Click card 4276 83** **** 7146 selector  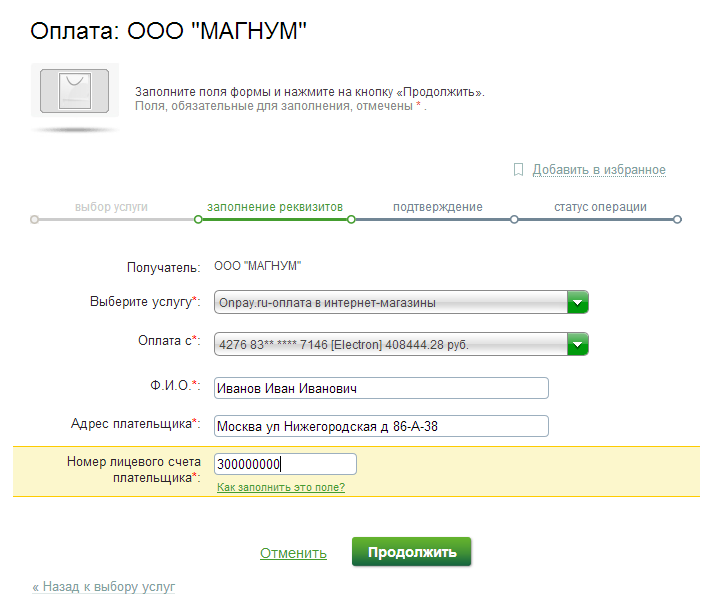(401, 345)
